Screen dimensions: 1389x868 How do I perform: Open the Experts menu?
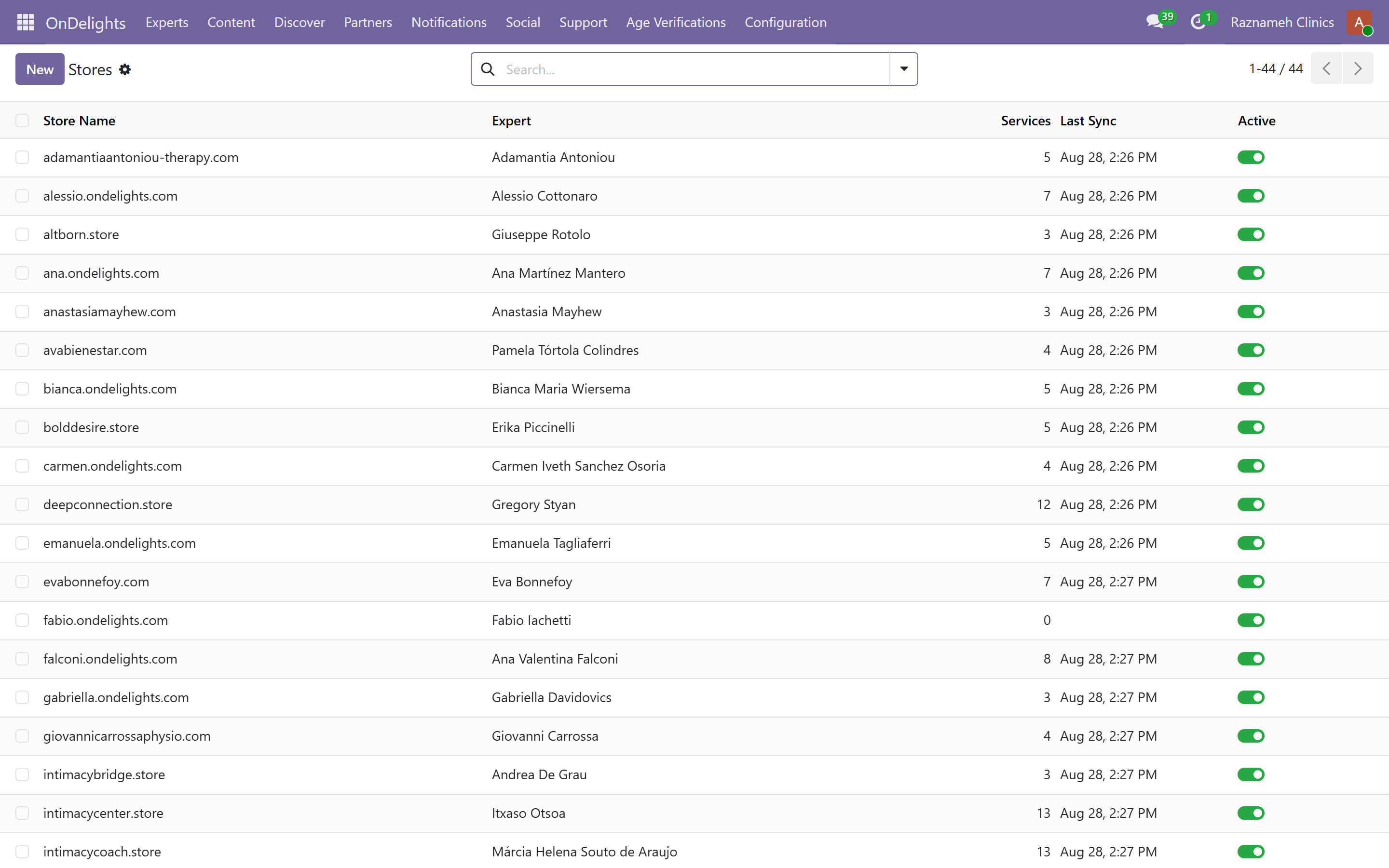point(167,22)
